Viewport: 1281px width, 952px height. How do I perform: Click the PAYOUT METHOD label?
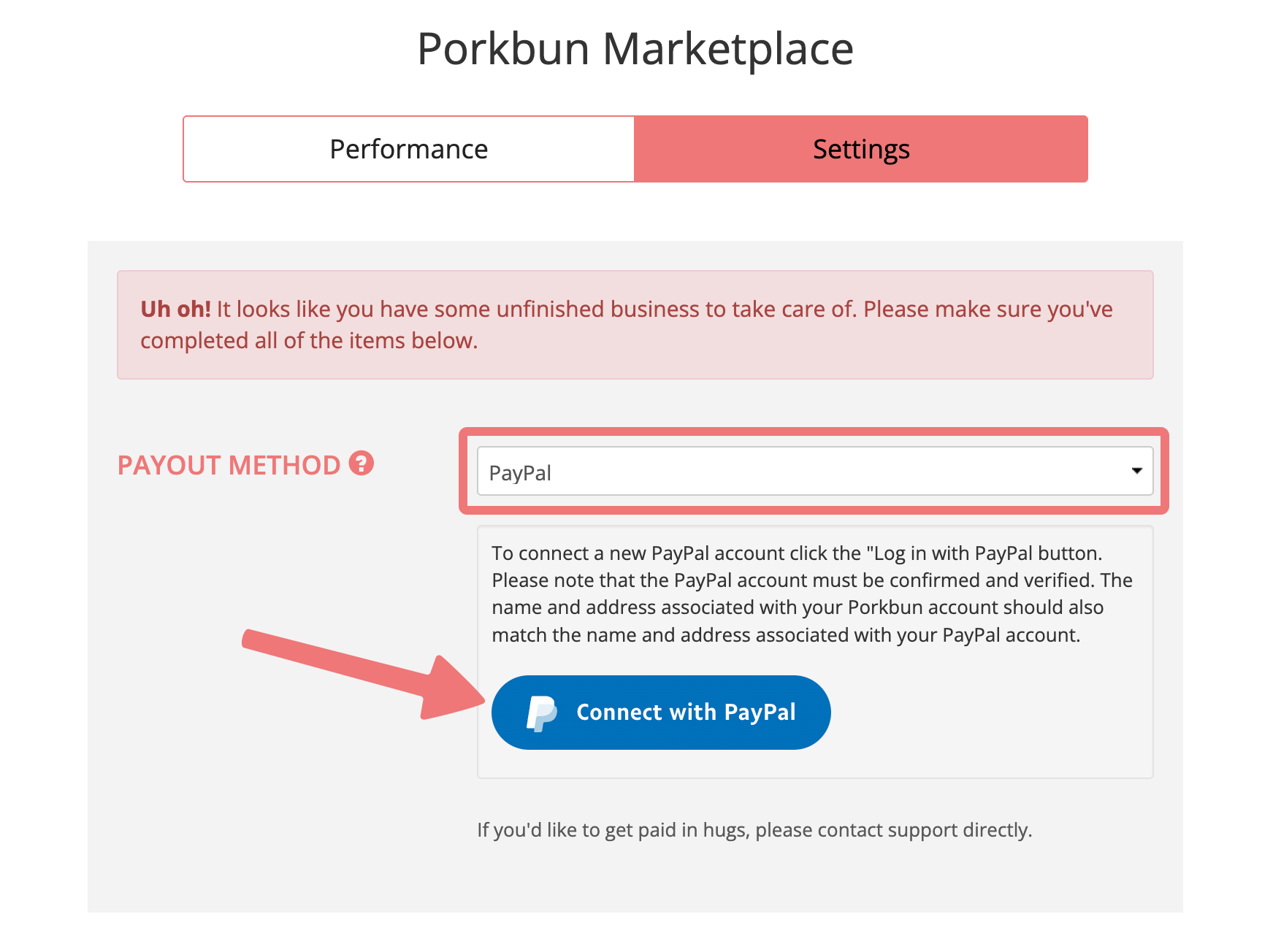pos(229,465)
